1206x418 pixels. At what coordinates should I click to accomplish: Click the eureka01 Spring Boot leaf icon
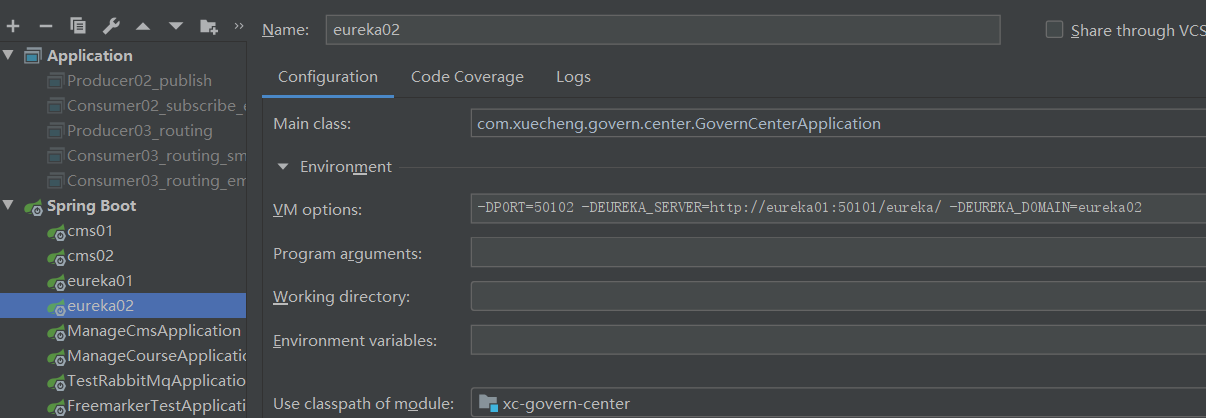pyautogui.click(x=56, y=281)
